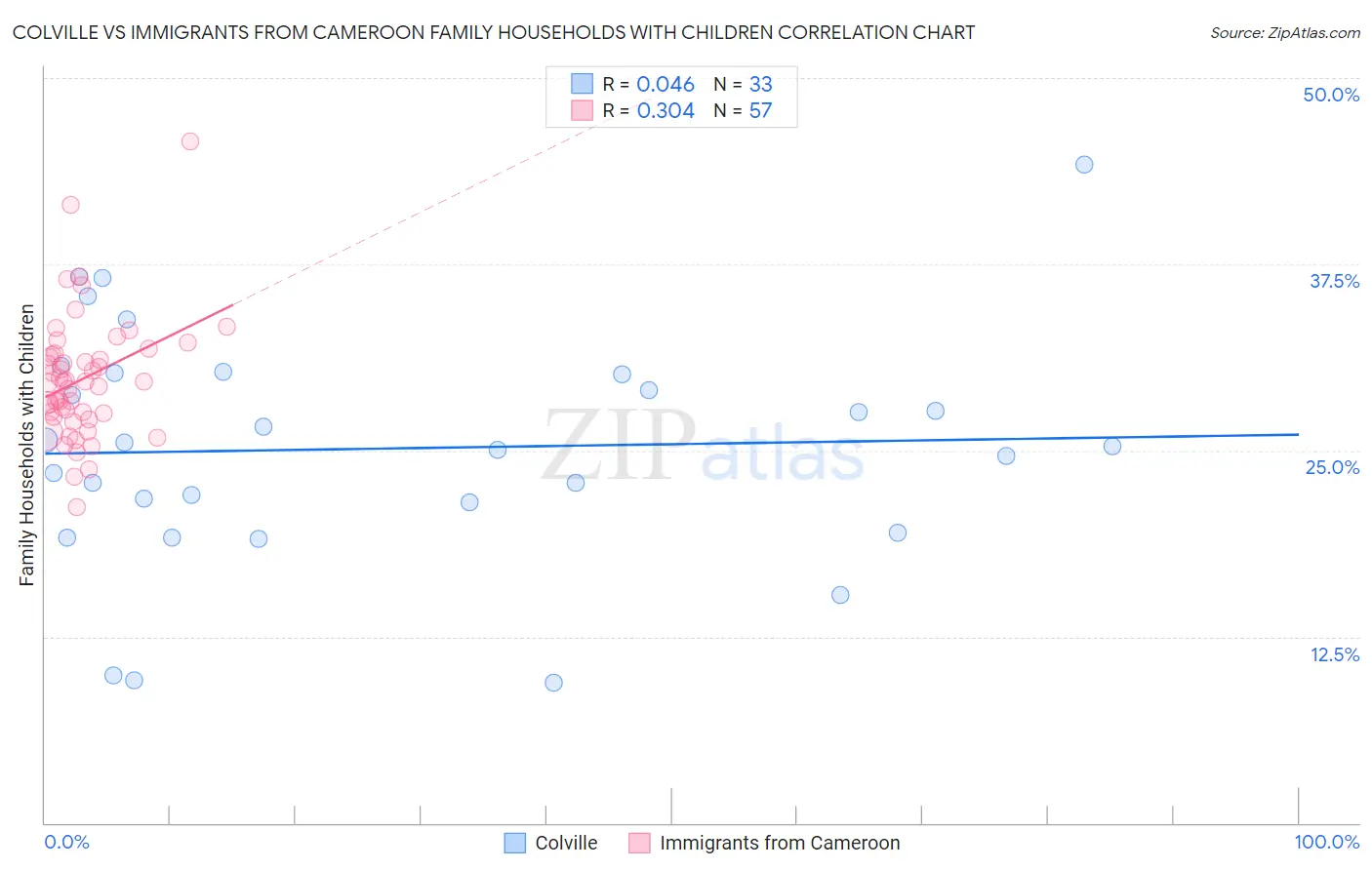Click the 50.0% y-axis label

[x=1331, y=95]
